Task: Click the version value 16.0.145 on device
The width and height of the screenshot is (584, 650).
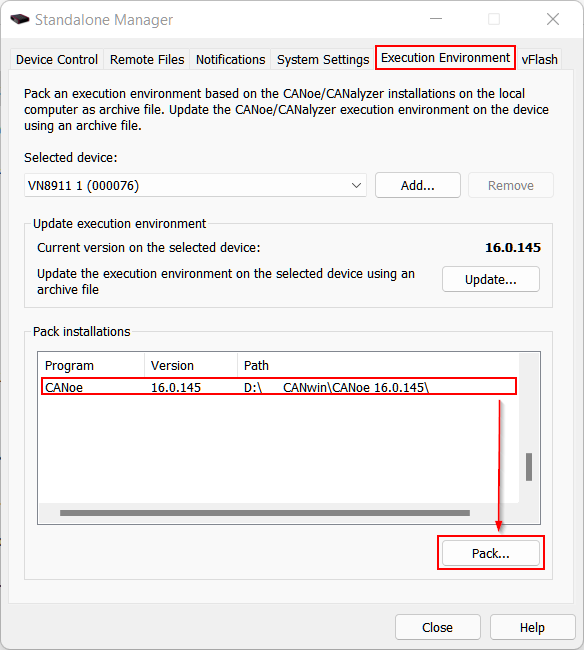Action: [513, 247]
